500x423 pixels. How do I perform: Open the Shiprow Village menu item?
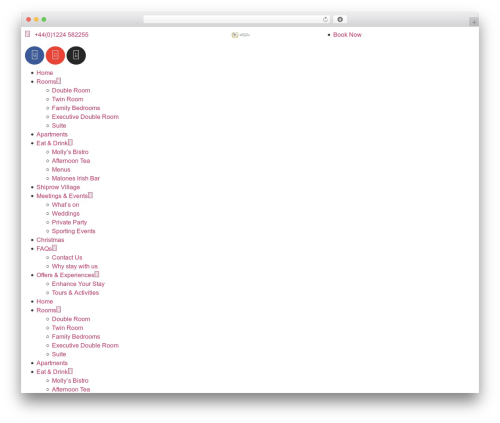pos(58,187)
